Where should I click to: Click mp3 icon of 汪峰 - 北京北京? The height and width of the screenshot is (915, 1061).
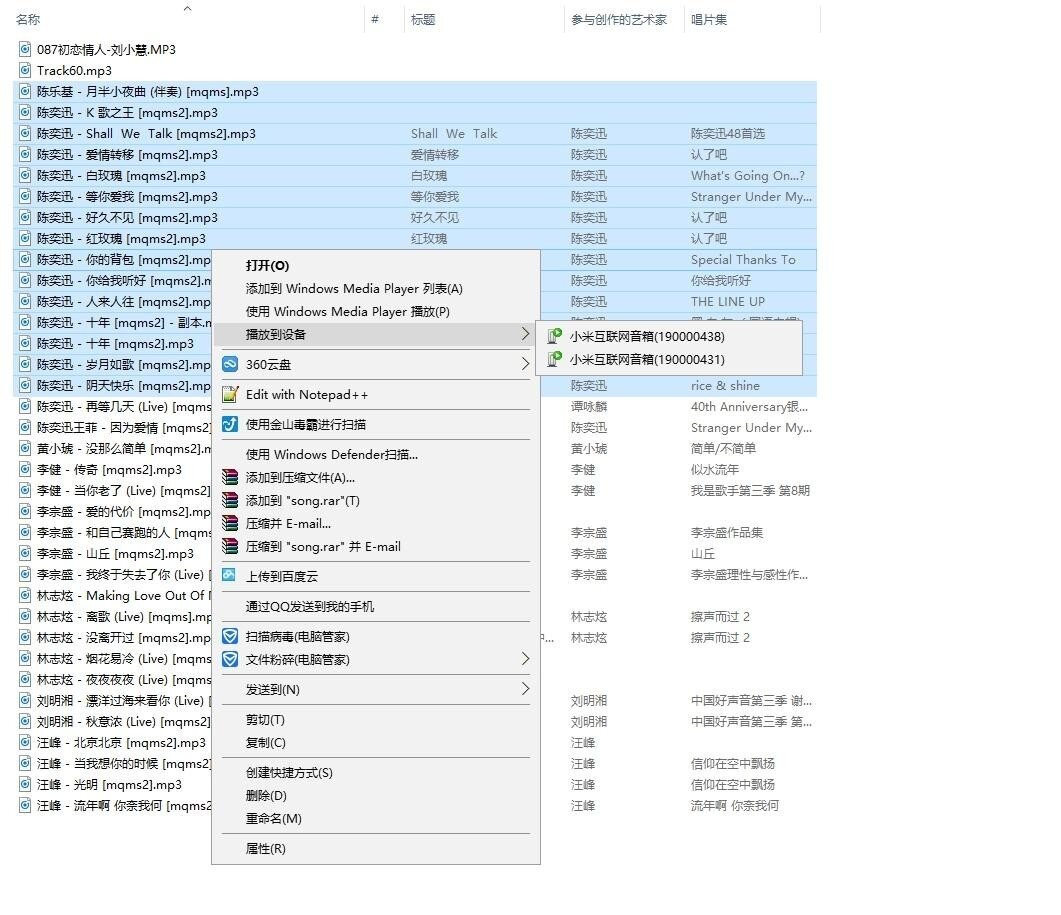pyautogui.click(x=25, y=742)
